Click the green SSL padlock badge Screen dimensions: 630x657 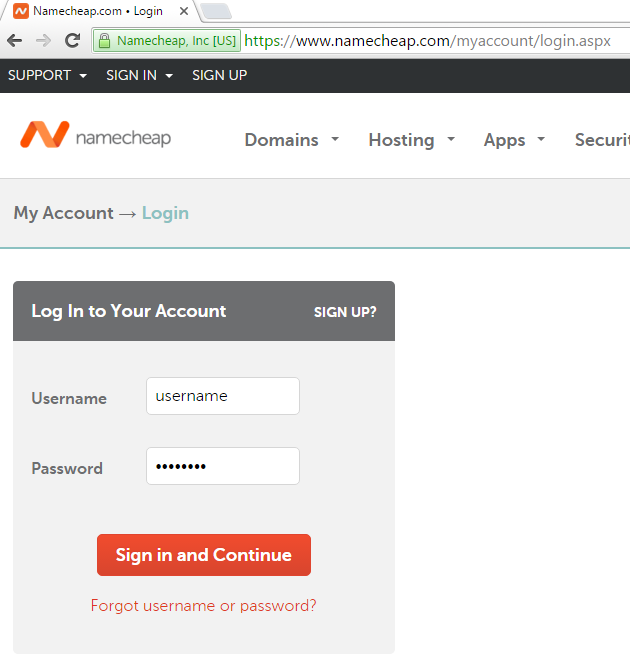(x=166, y=41)
